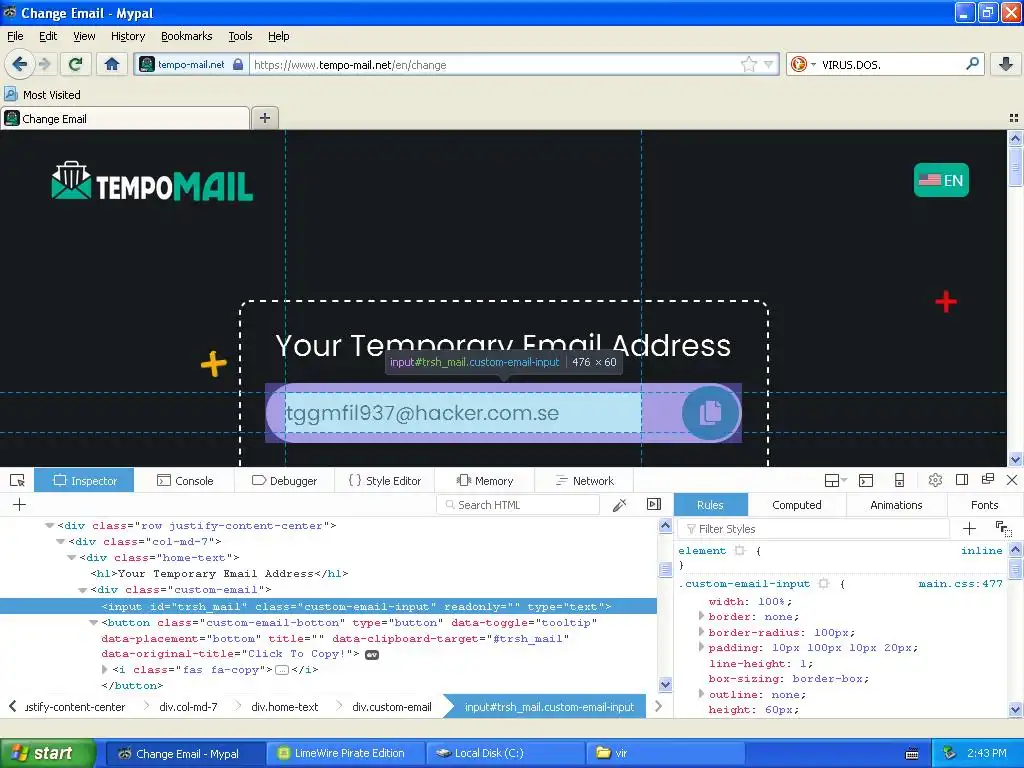This screenshot has width=1024, height=768.
Task: Open the EN language selector button
Action: click(x=941, y=180)
